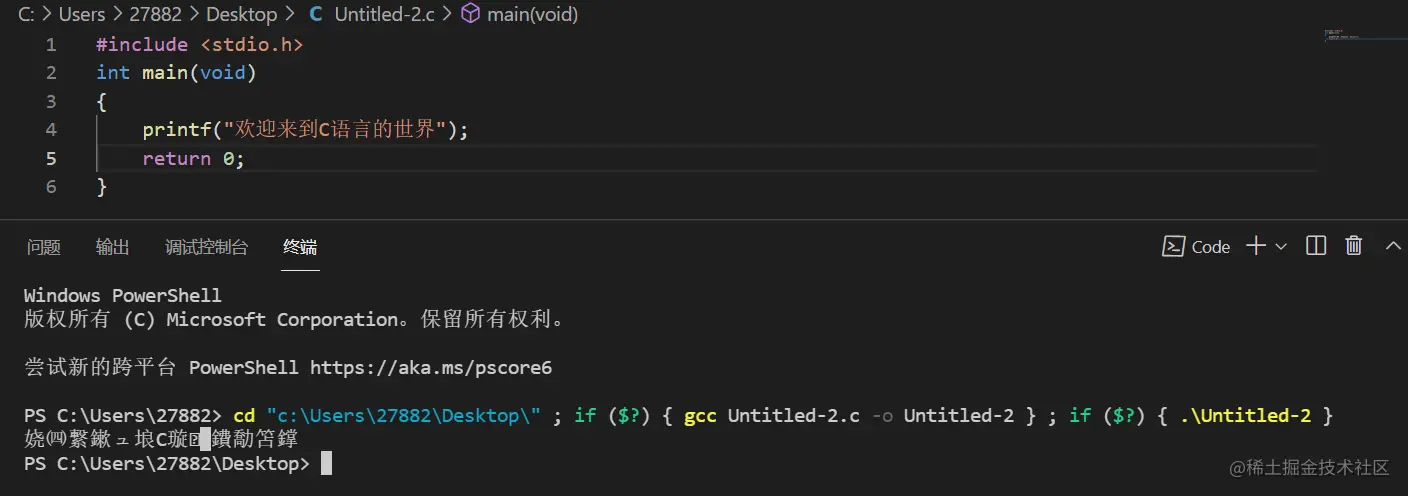This screenshot has width=1408, height=496.
Task: Switch to the 调试控制台 tab
Action: (206, 247)
